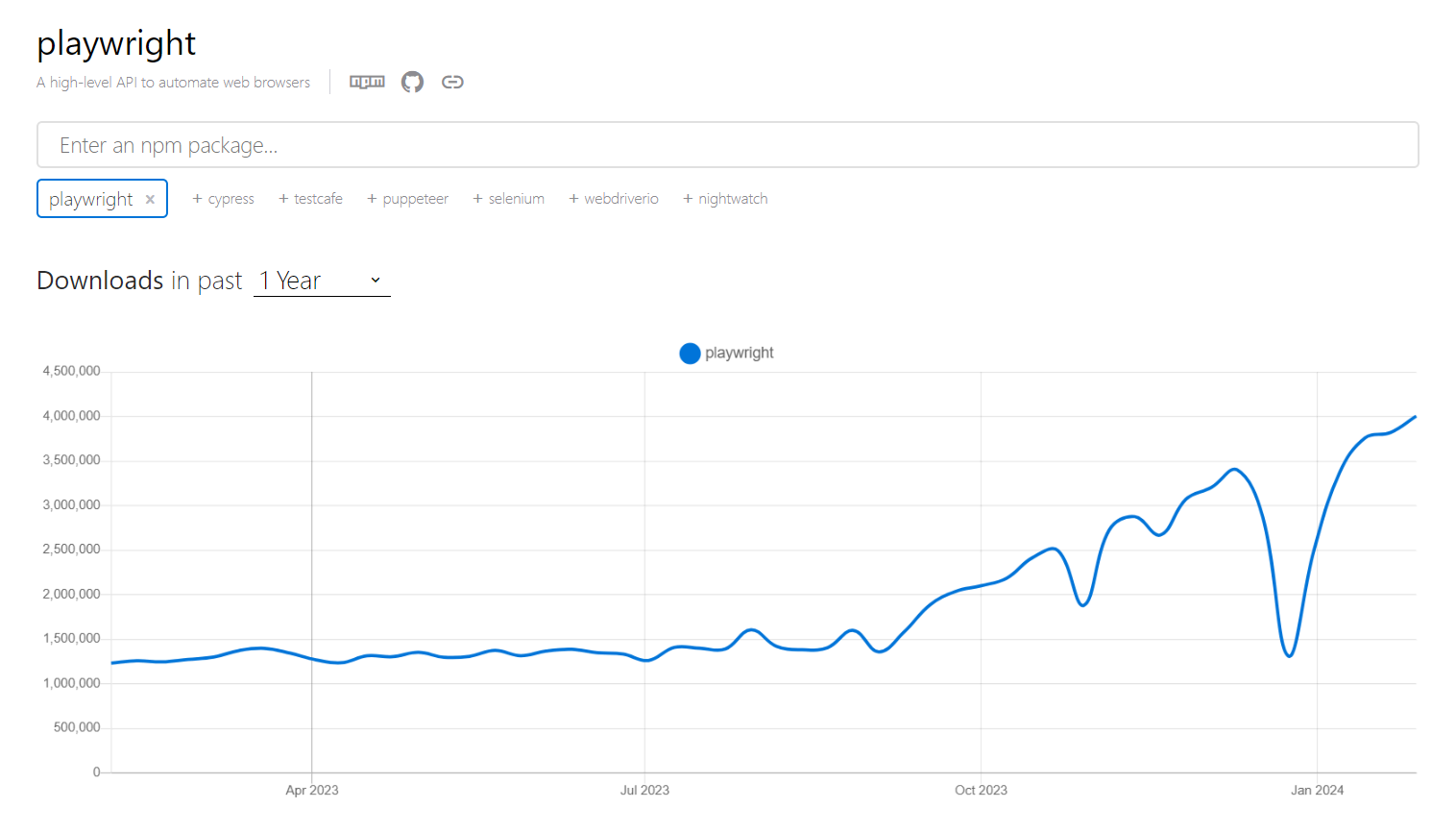This screenshot has width=1456, height=832.
Task: Click the homepage link chain icon
Action: 452,82
